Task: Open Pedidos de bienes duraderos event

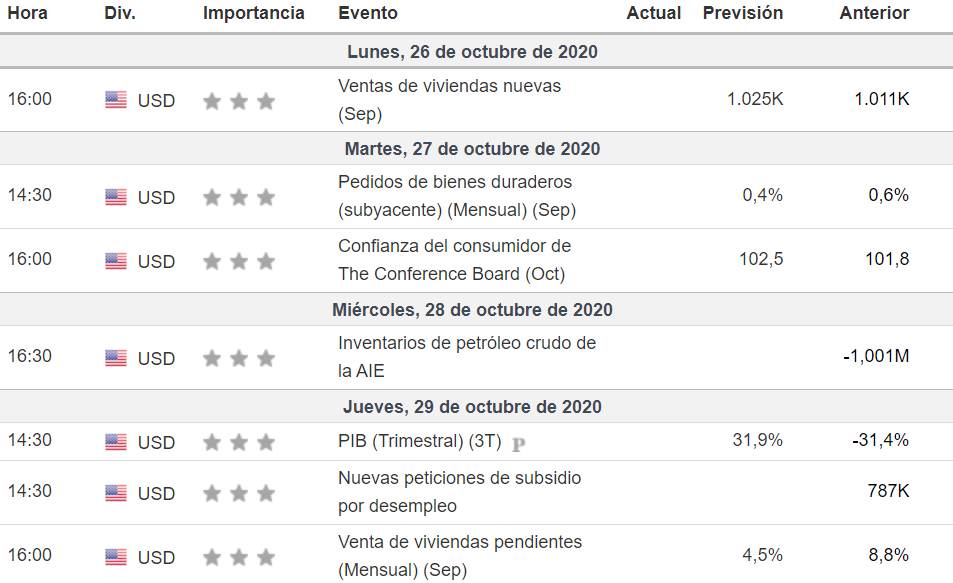Action: tap(454, 182)
